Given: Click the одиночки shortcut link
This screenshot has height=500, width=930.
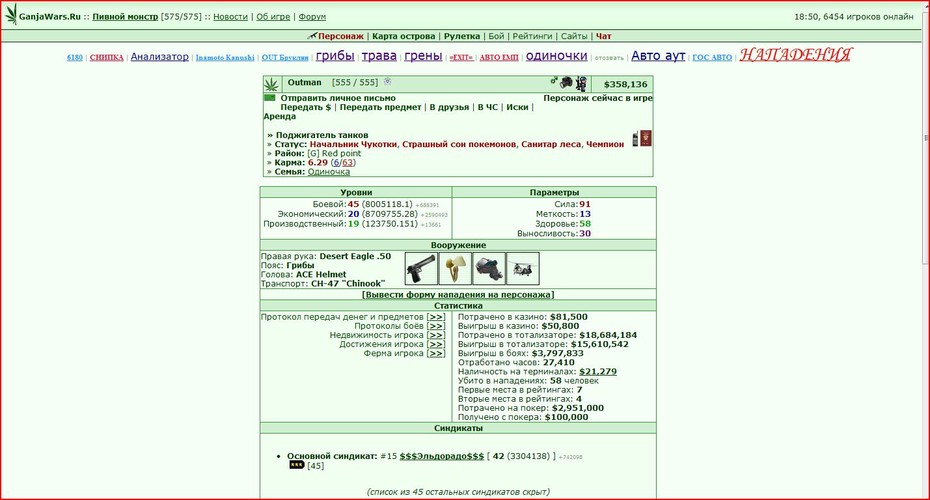Looking at the screenshot, I should pos(556,56).
